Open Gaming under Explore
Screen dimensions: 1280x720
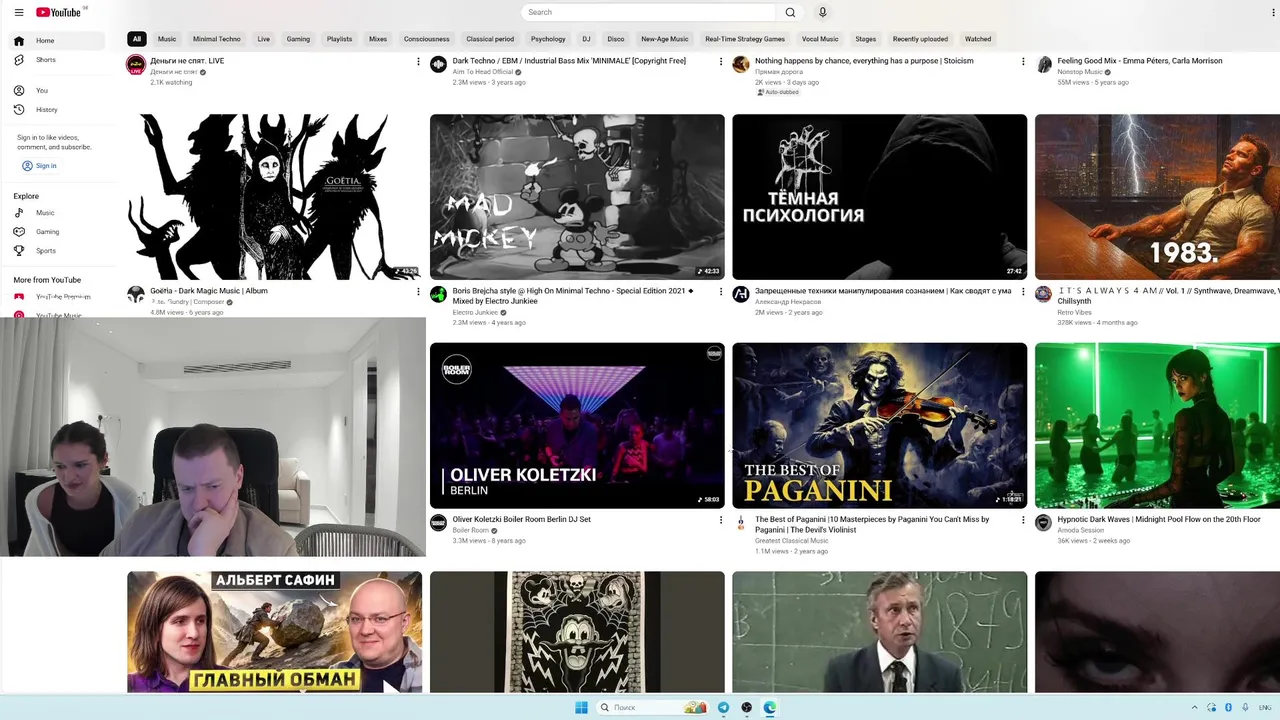(58, 232)
